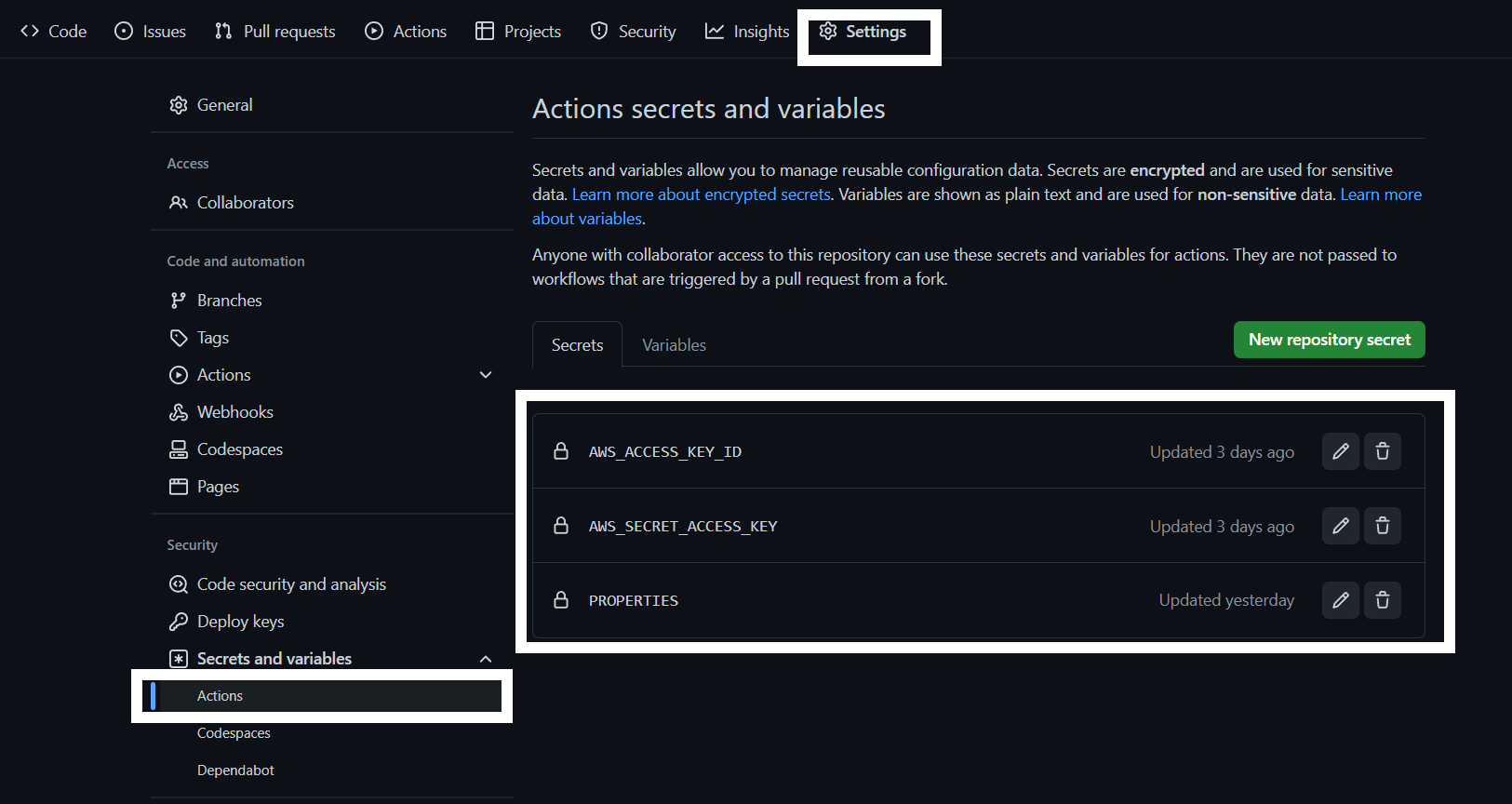Click the branch icon next to Branches

point(179,301)
